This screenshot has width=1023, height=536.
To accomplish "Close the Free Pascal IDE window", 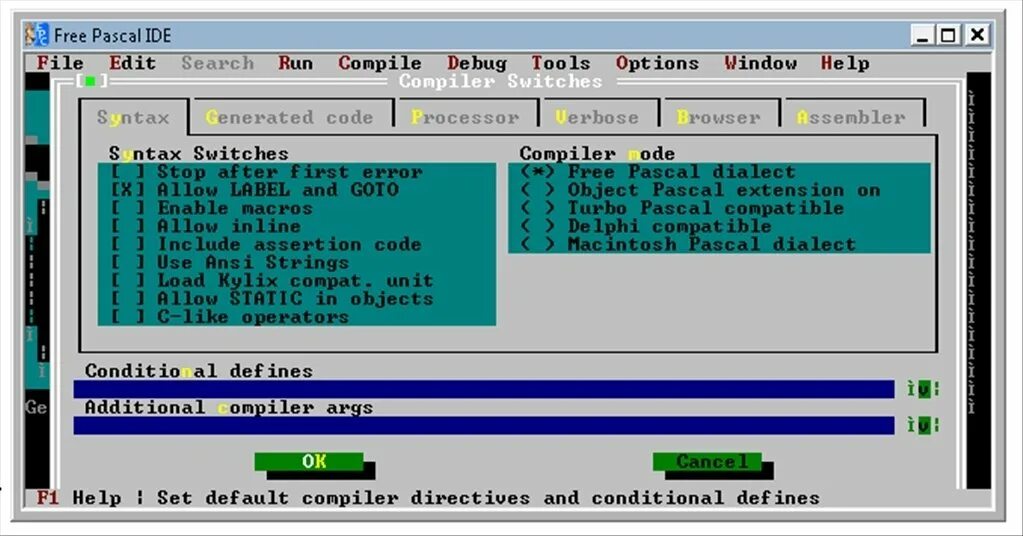I will [977, 35].
